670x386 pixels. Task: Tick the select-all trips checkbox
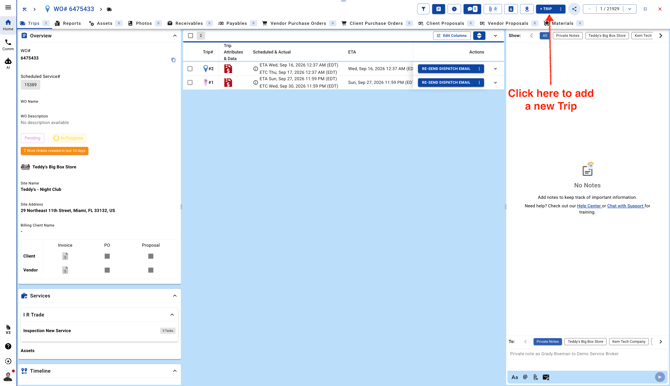coord(191,35)
